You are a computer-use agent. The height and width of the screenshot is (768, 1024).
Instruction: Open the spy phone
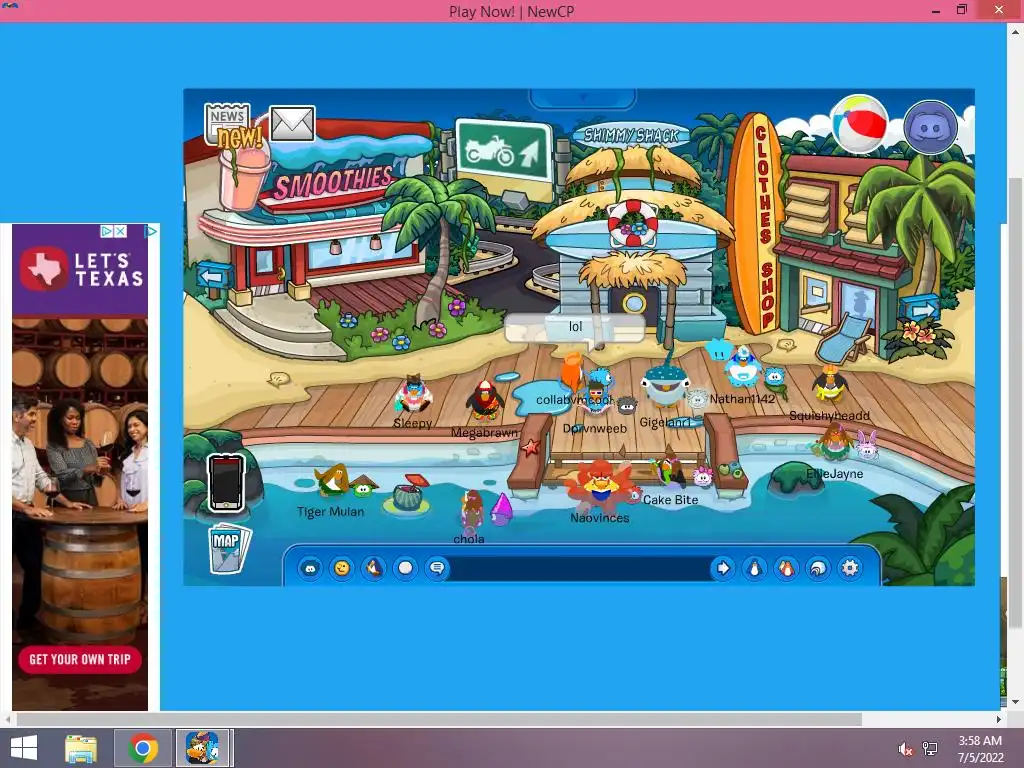(226, 483)
